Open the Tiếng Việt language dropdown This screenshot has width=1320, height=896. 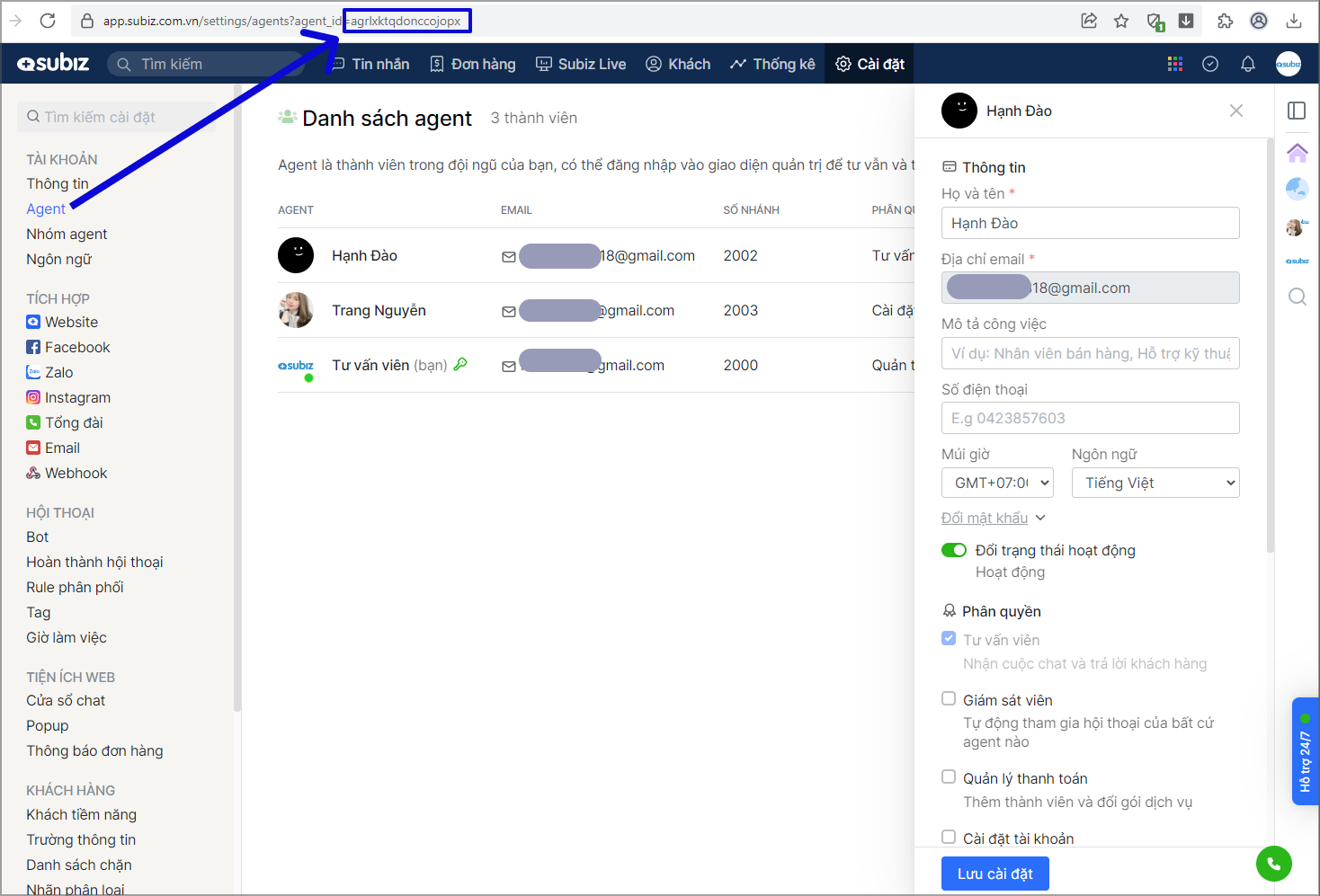tap(1155, 483)
